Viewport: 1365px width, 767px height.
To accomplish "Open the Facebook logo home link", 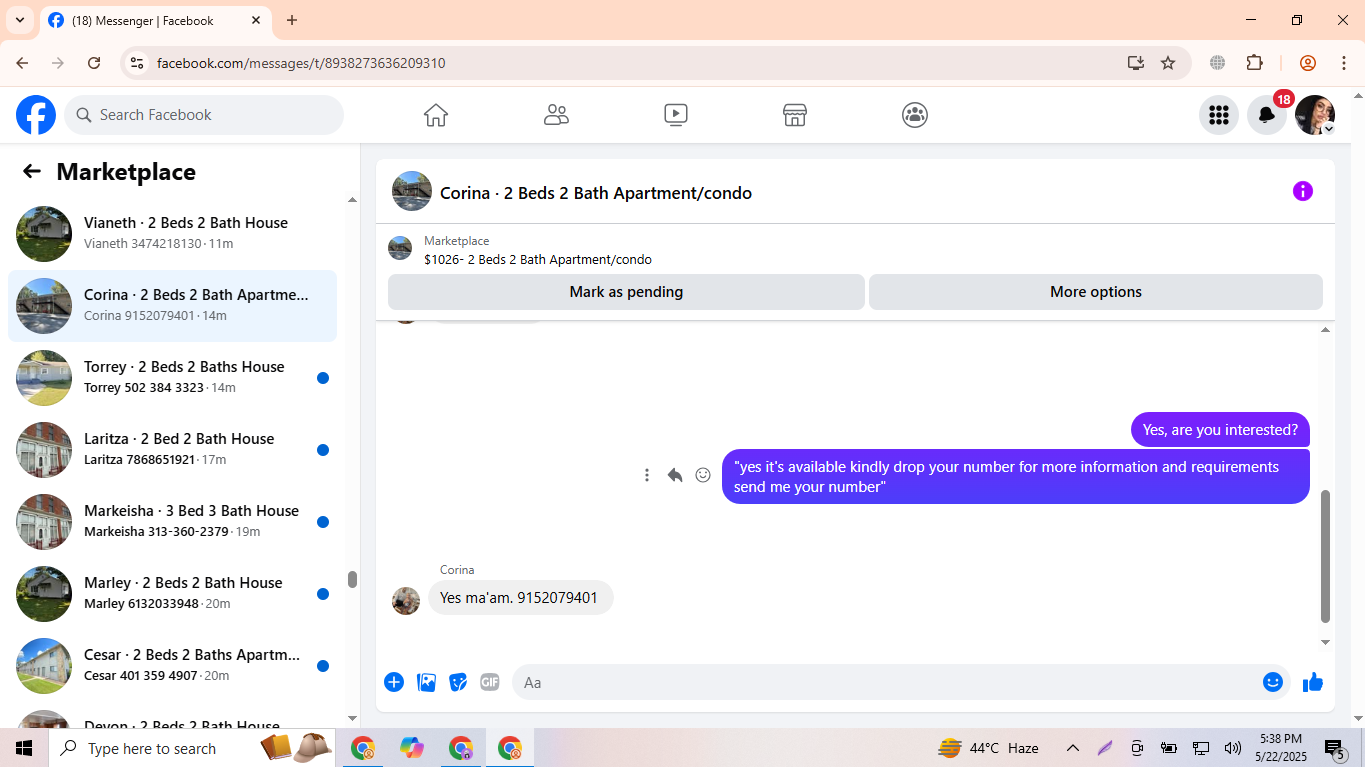I will point(36,115).
